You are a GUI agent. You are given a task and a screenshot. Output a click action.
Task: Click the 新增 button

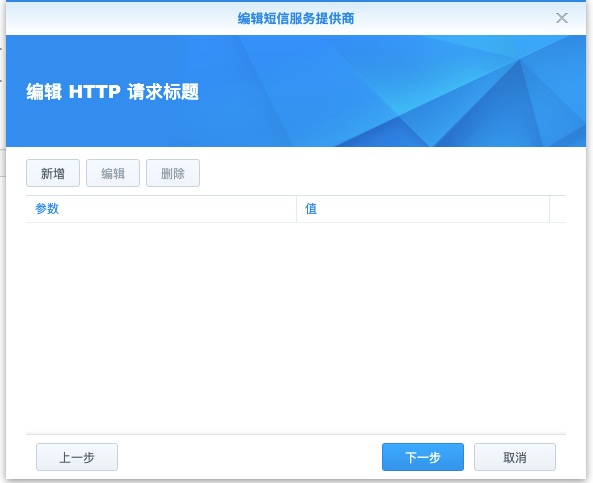53,173
